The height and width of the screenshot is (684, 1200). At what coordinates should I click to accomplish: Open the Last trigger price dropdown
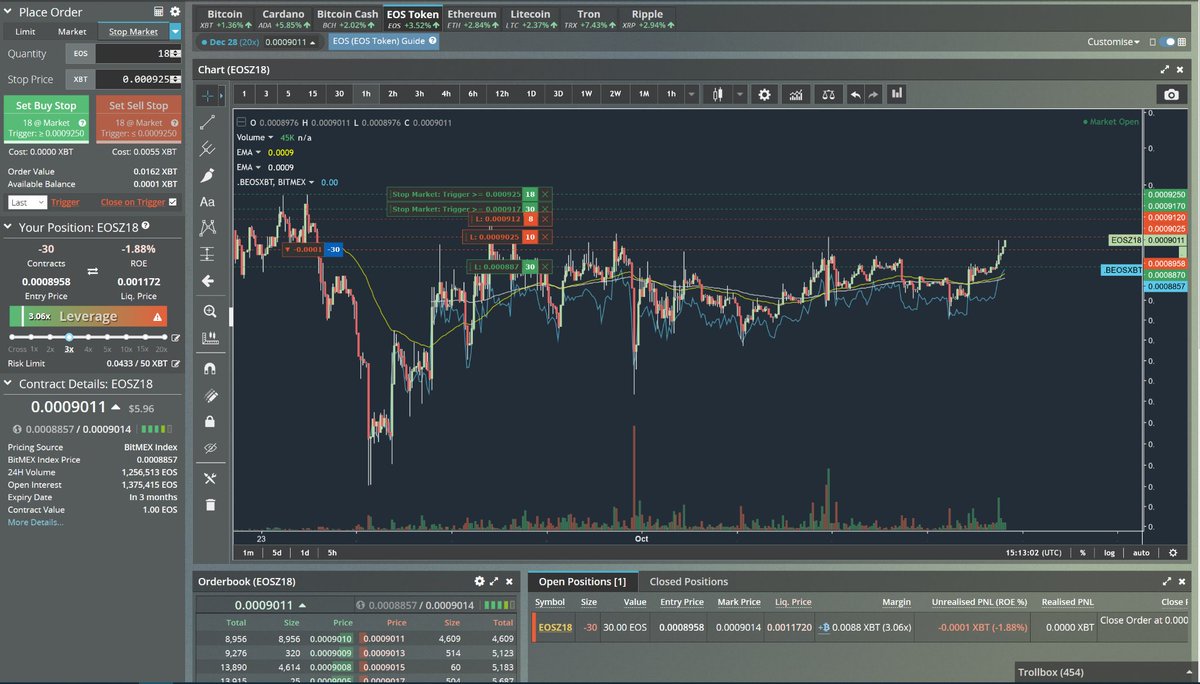(27, 202)
